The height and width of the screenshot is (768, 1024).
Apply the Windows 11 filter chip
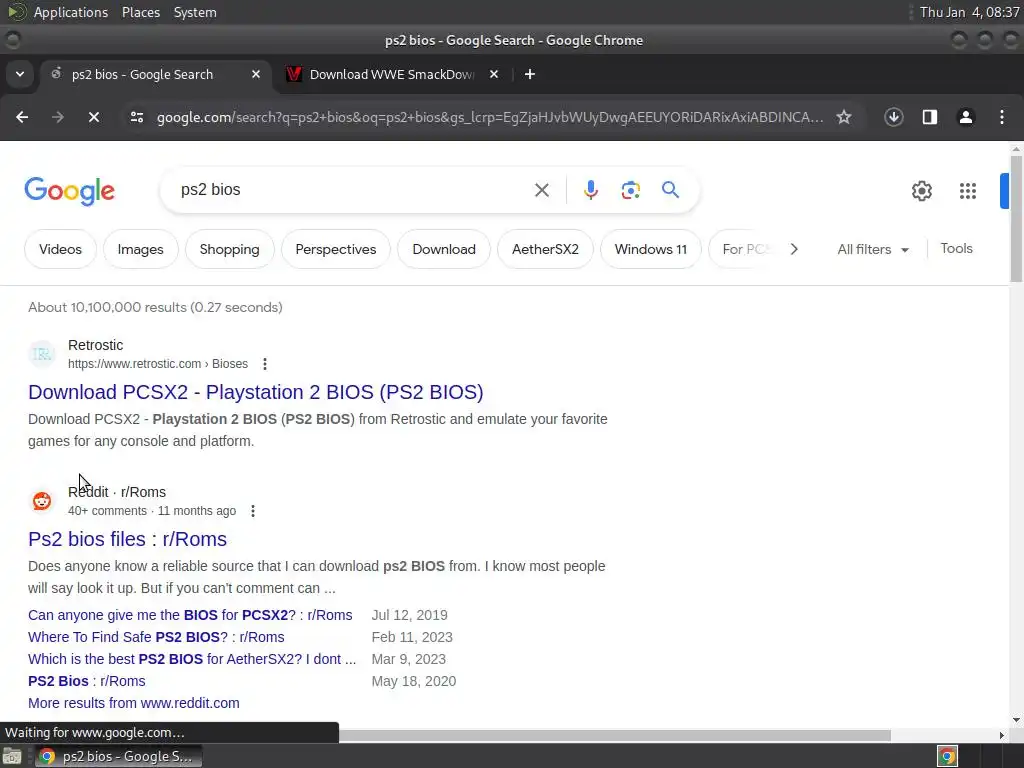(650, 249)
